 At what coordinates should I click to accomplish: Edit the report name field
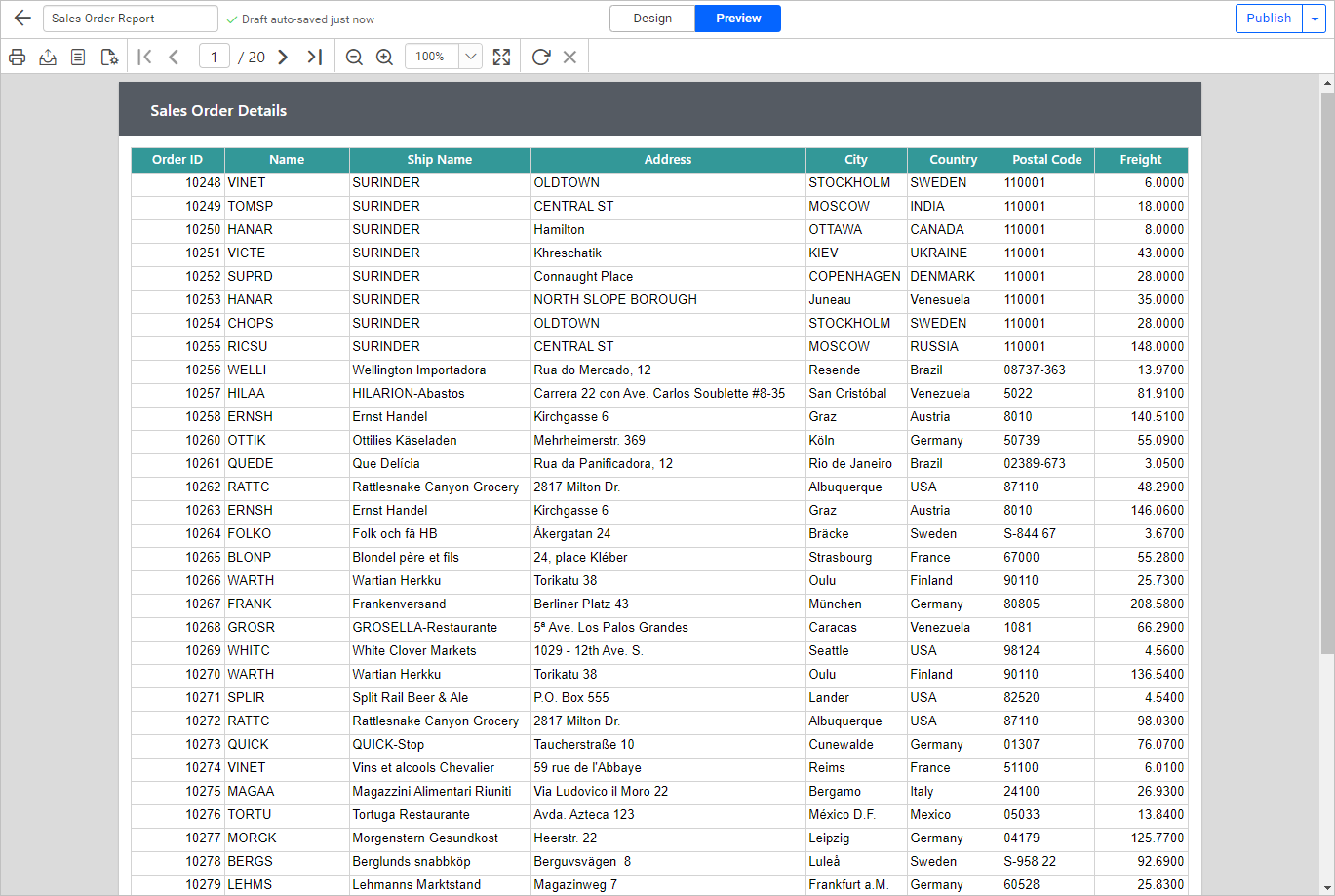(130, 18)
